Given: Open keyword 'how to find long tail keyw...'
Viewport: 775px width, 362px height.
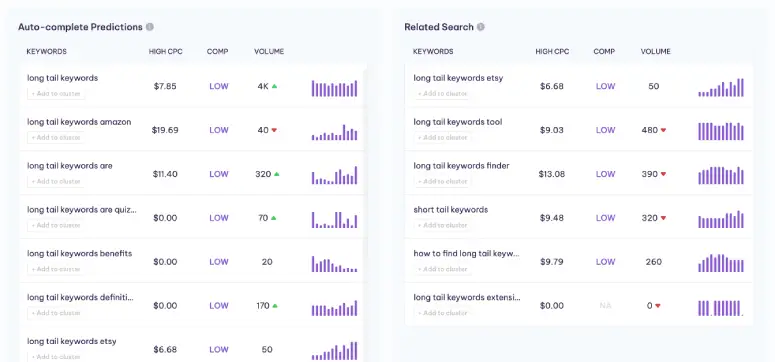Looking at the screenshot, I should point(467,253).
